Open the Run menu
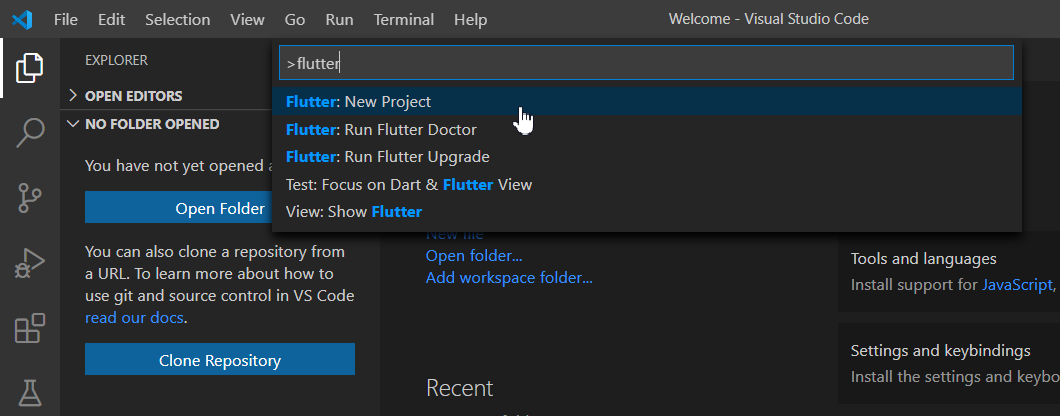 coord(339,20)
